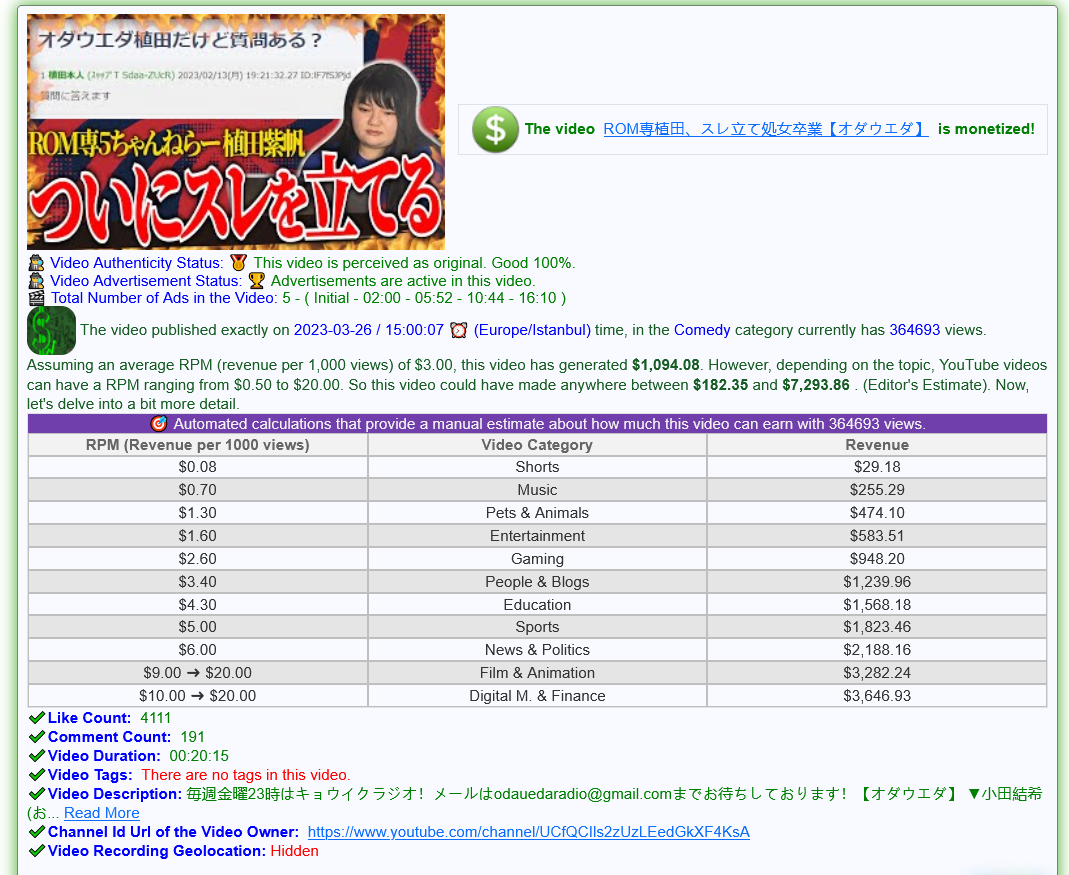
Task: Click the Video Category column header
Action: click(x=537, y=445)
